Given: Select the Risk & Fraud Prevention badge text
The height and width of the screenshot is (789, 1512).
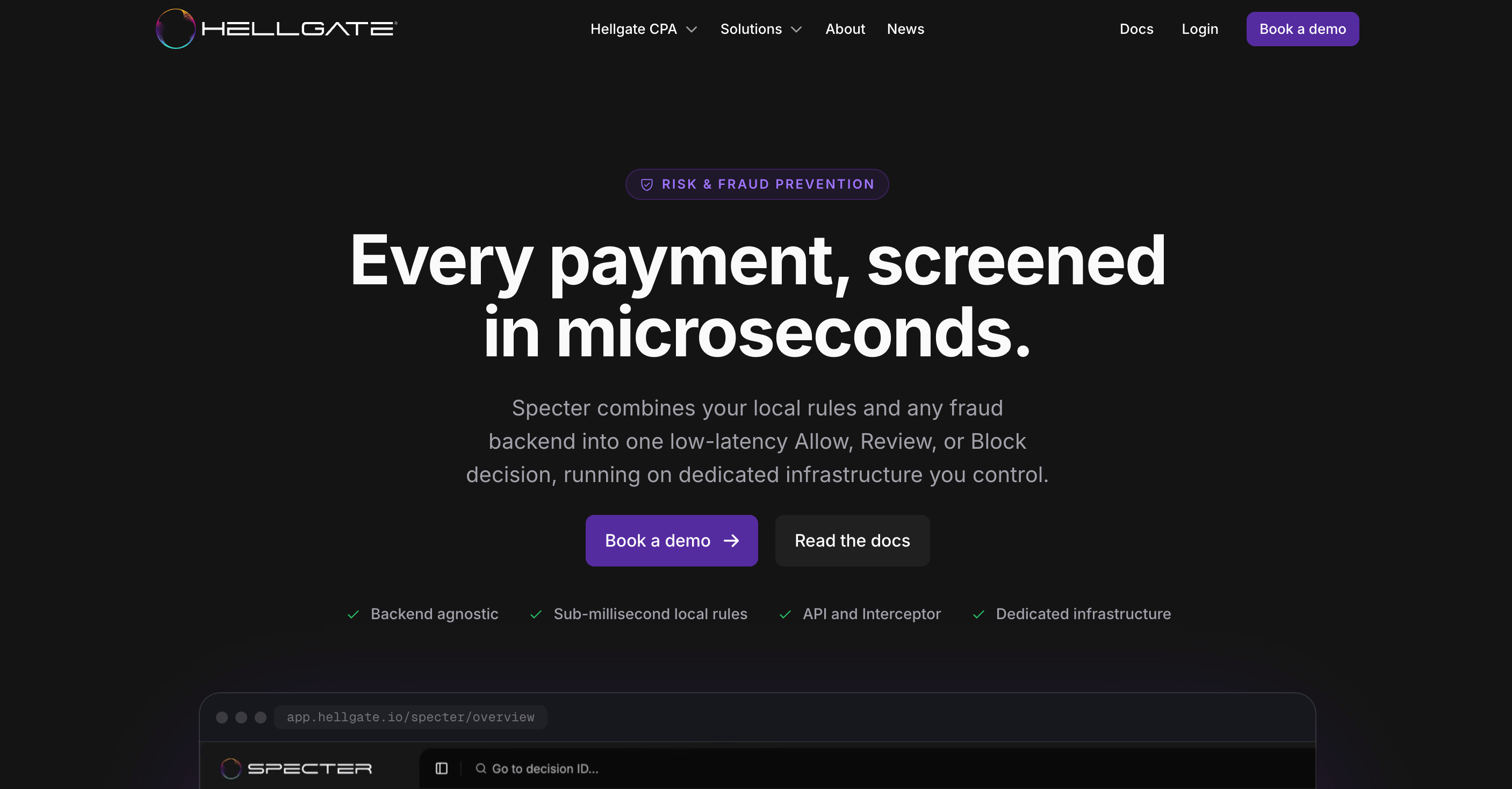Looking at the screenshot, I should (x=768, y=184).
